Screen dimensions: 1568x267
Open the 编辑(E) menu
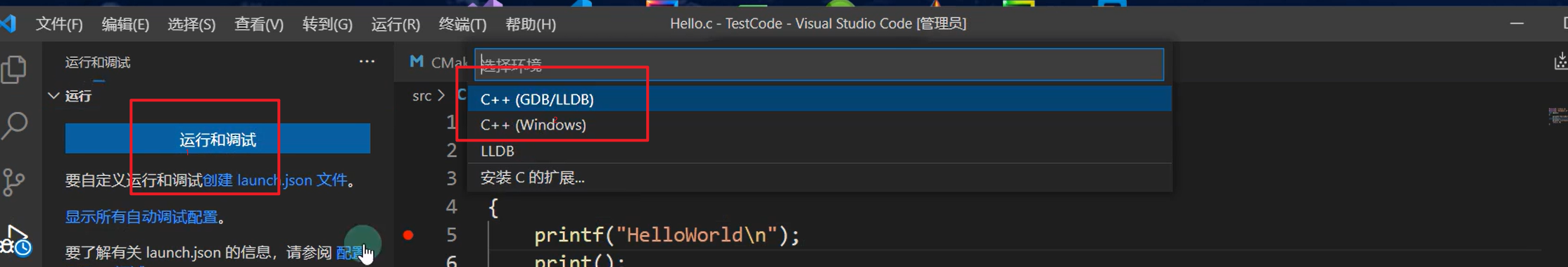[x=125, y=24]
